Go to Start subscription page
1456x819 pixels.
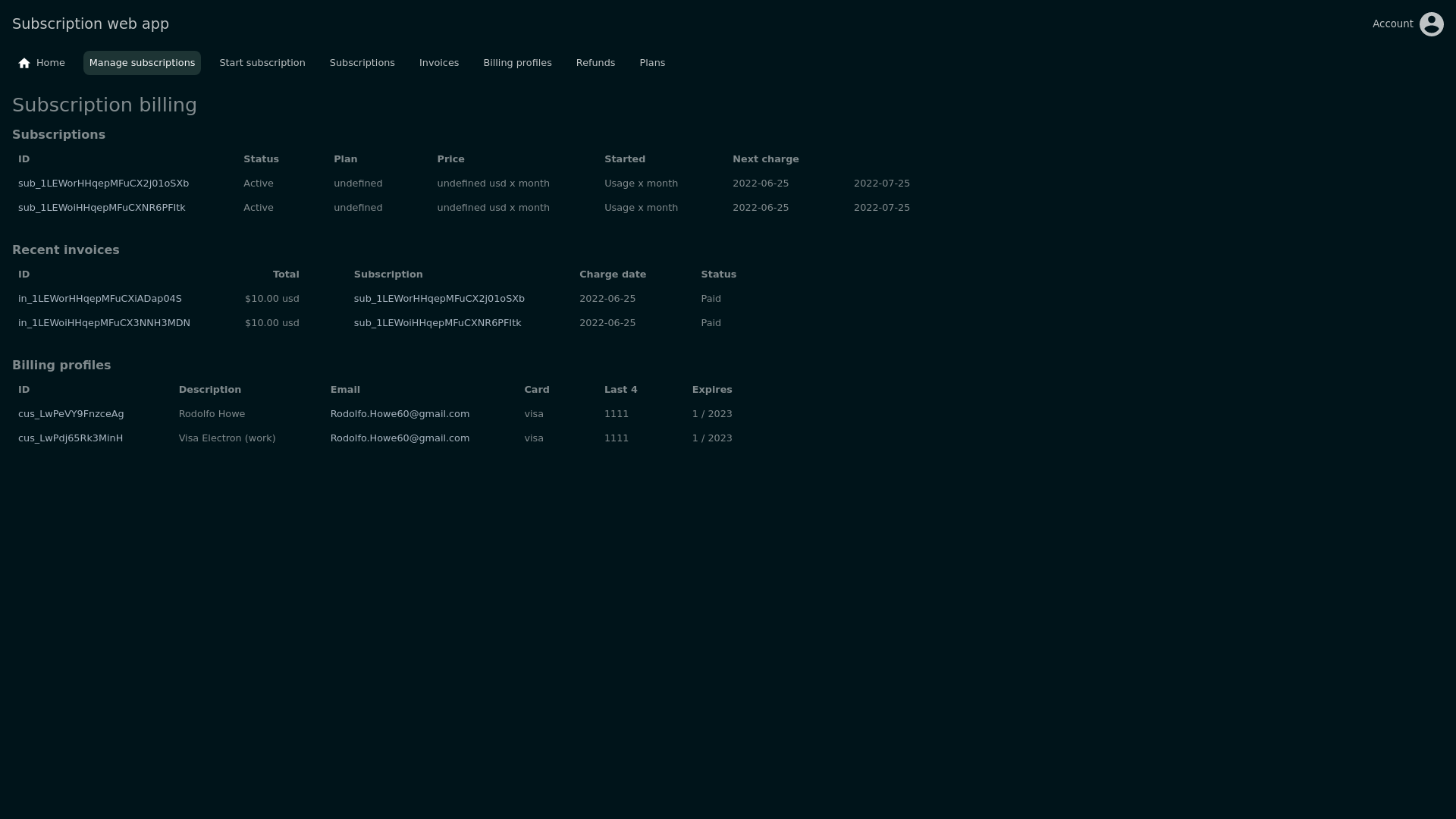pyautogui.click(x=262, y=63)
